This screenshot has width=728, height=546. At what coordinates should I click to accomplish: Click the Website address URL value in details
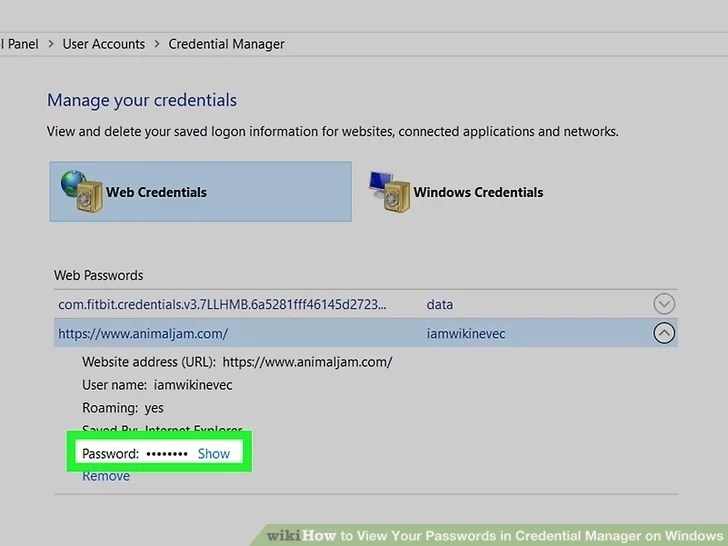tap(307, 362)
